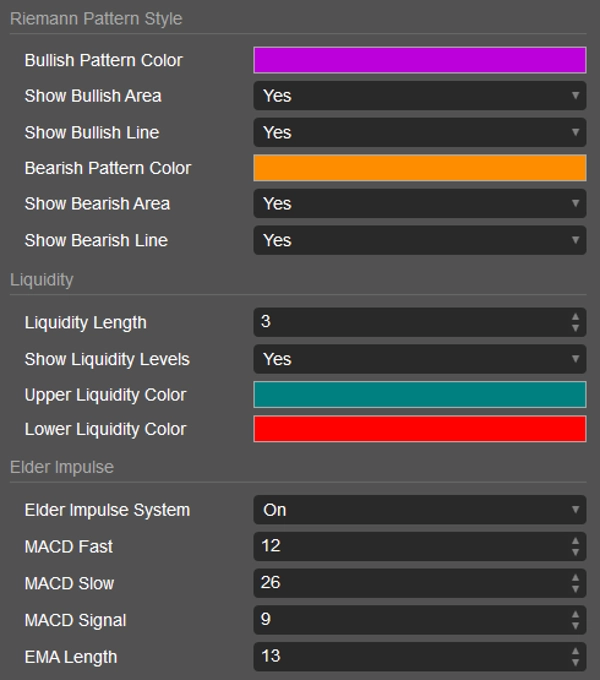600x680 pixels.
Task: Increase Liquidity Length with the up arrow
Action: [x=575, y=317]
